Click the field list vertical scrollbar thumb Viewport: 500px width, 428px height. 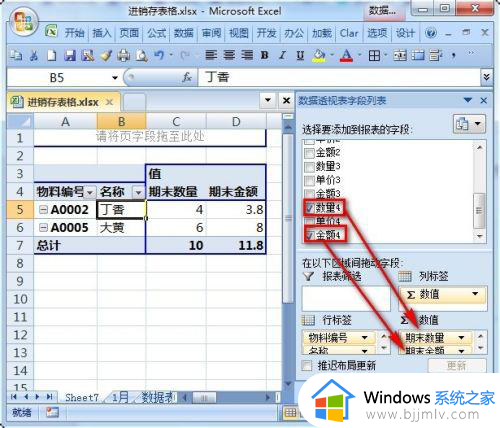(479, 211)
